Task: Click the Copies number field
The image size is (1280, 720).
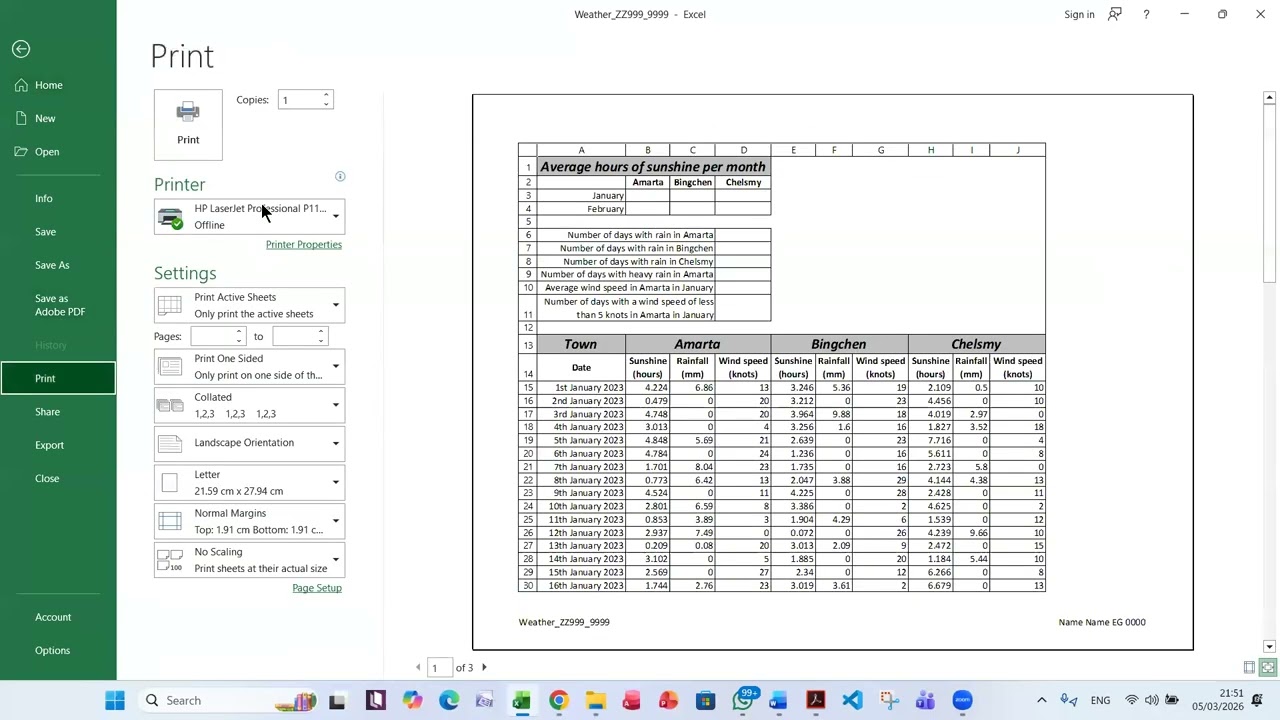Action: [299, 100]
